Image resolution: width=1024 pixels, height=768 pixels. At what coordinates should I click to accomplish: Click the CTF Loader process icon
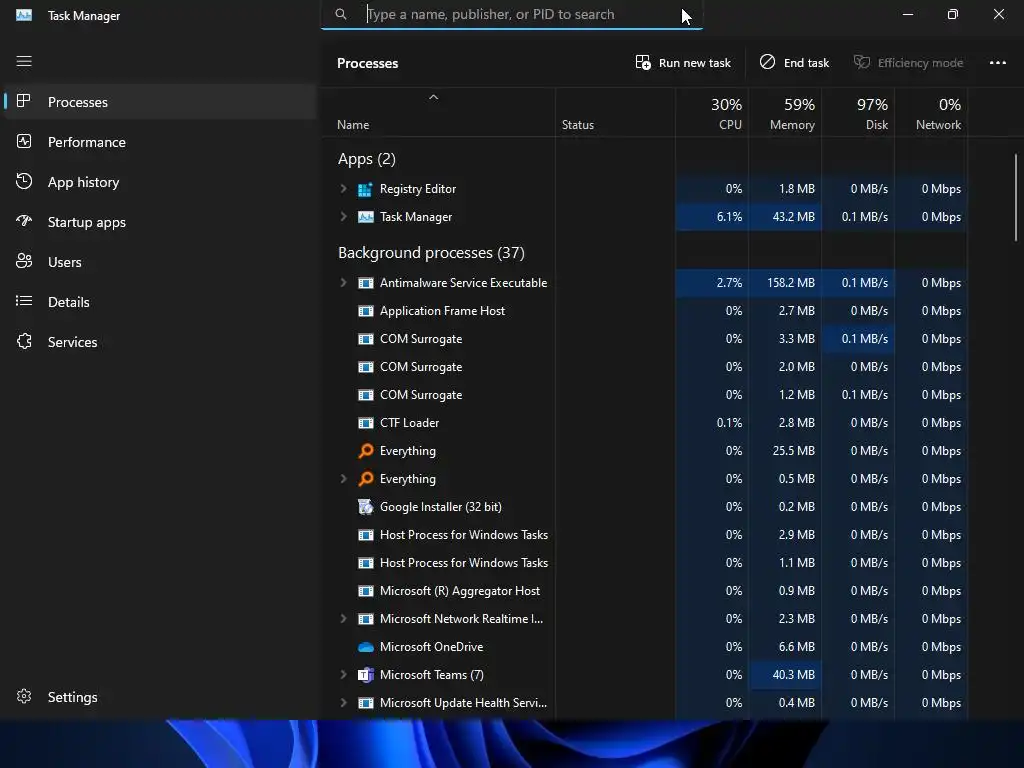(x=366, y=423)
